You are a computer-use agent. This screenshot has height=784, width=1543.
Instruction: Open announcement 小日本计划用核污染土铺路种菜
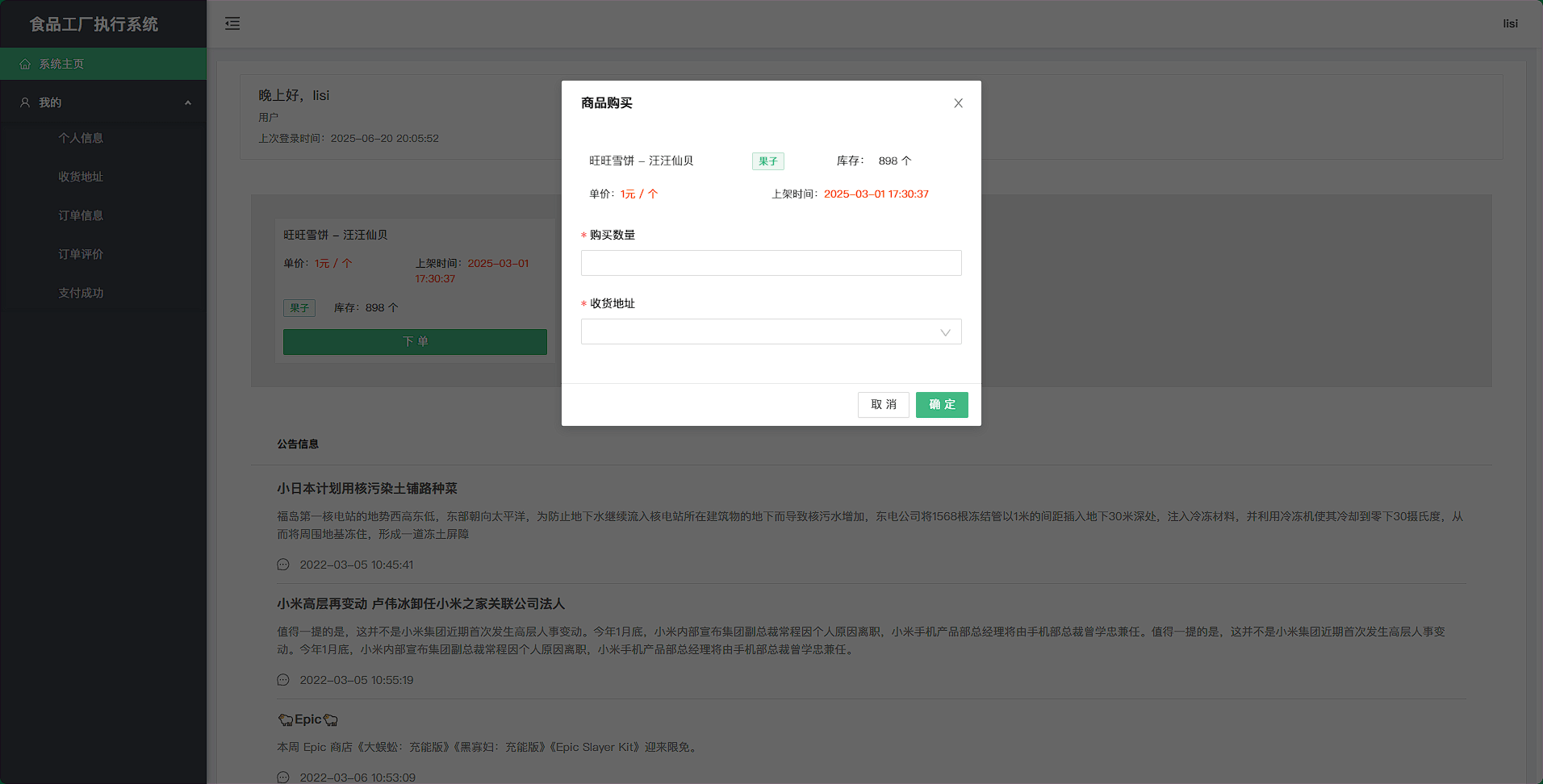pyautogui.click(x=367, y=489)
